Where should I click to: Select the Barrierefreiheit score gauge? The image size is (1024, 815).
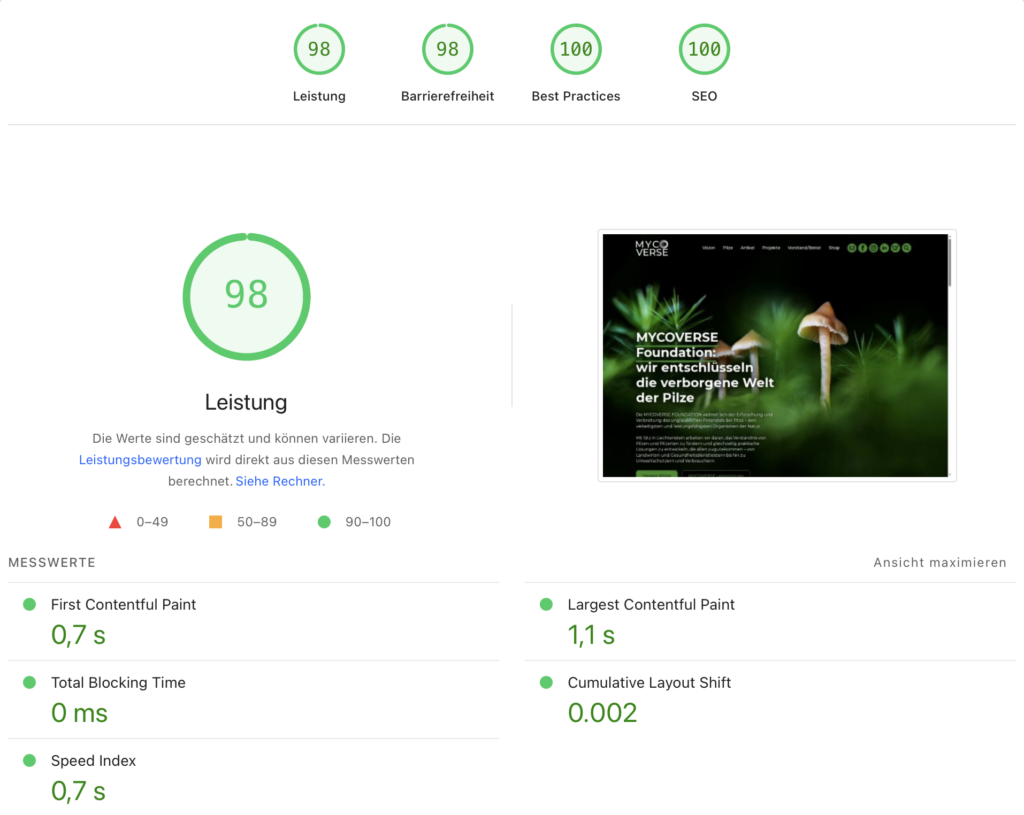click(447, 50)
